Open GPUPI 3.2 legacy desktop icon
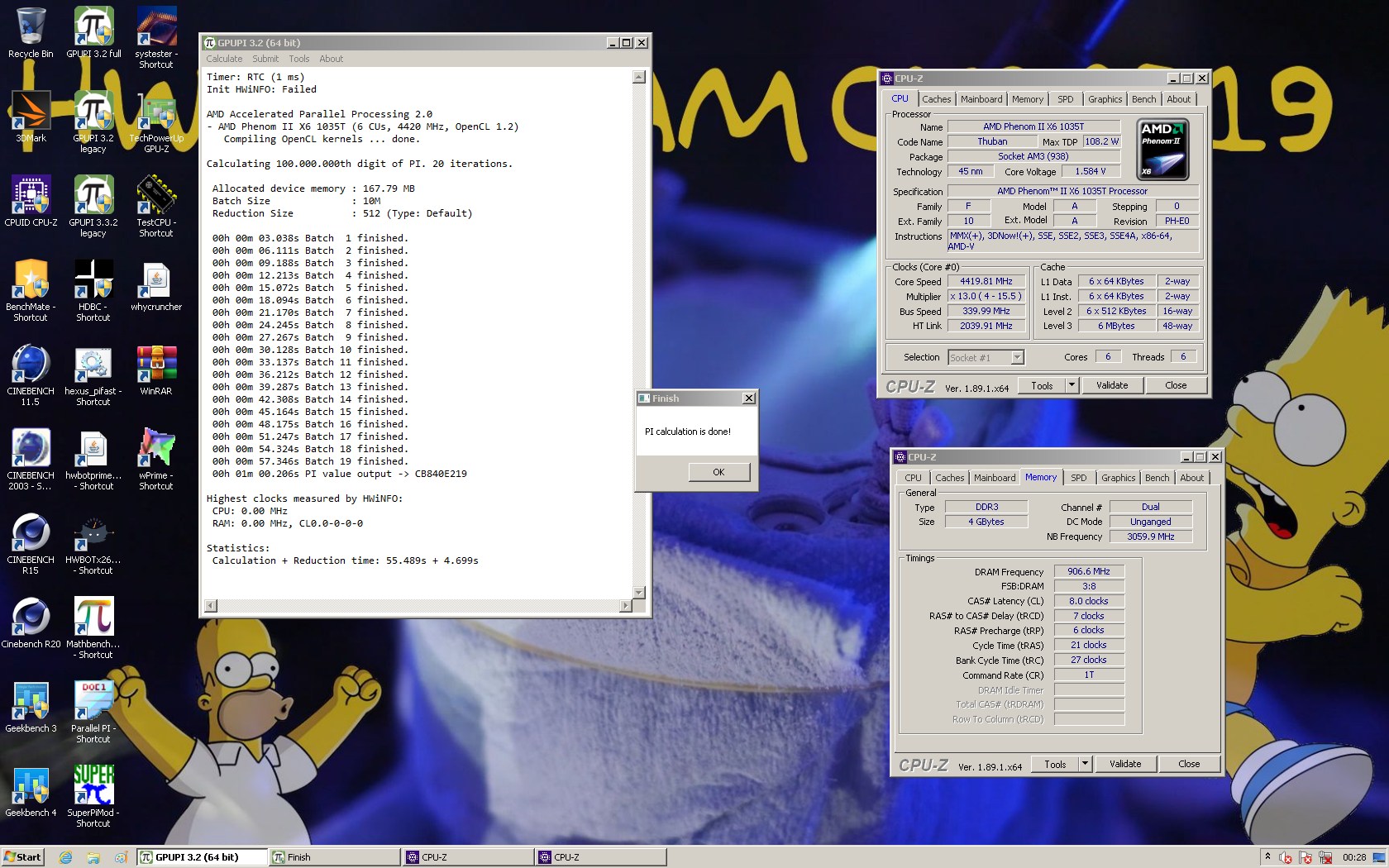This screenshot has width=1389, height=868. [93, 122]
